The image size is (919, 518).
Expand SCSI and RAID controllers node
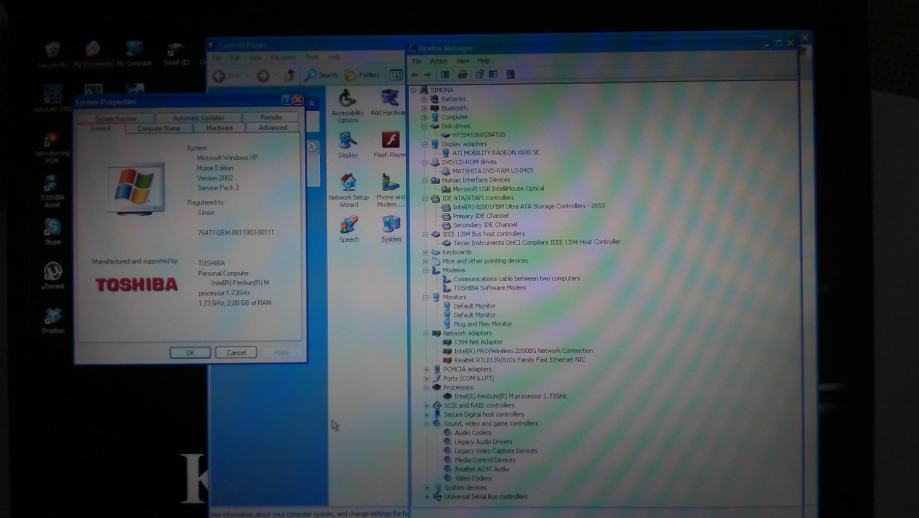point(427,405)
